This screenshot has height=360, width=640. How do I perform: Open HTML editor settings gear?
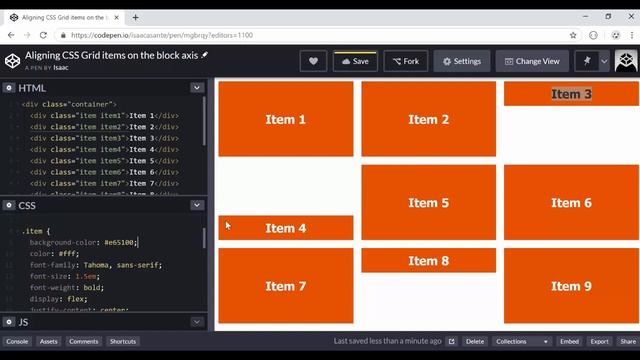[x=9, y=88]
